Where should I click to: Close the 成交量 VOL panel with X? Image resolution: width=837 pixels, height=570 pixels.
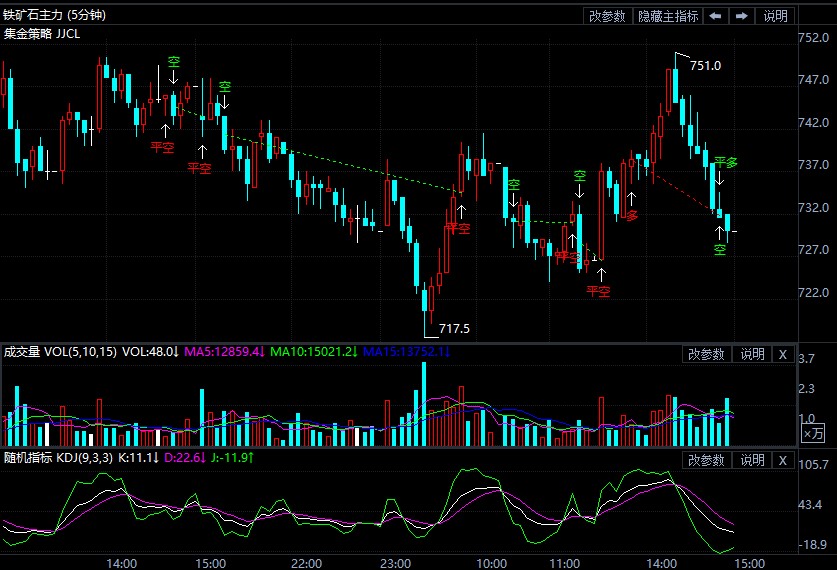tap(783, 354)
